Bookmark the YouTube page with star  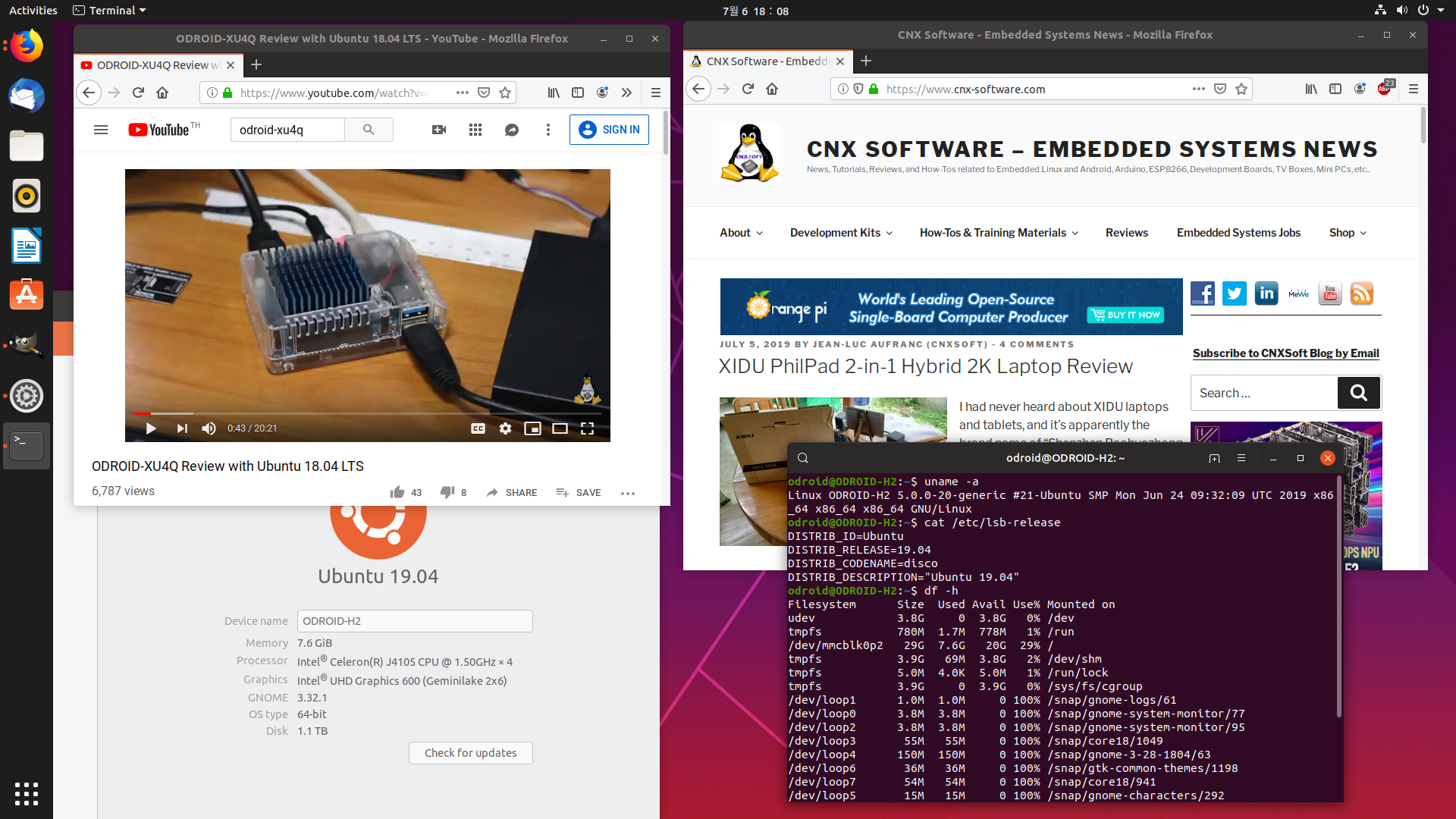(505, 93)
